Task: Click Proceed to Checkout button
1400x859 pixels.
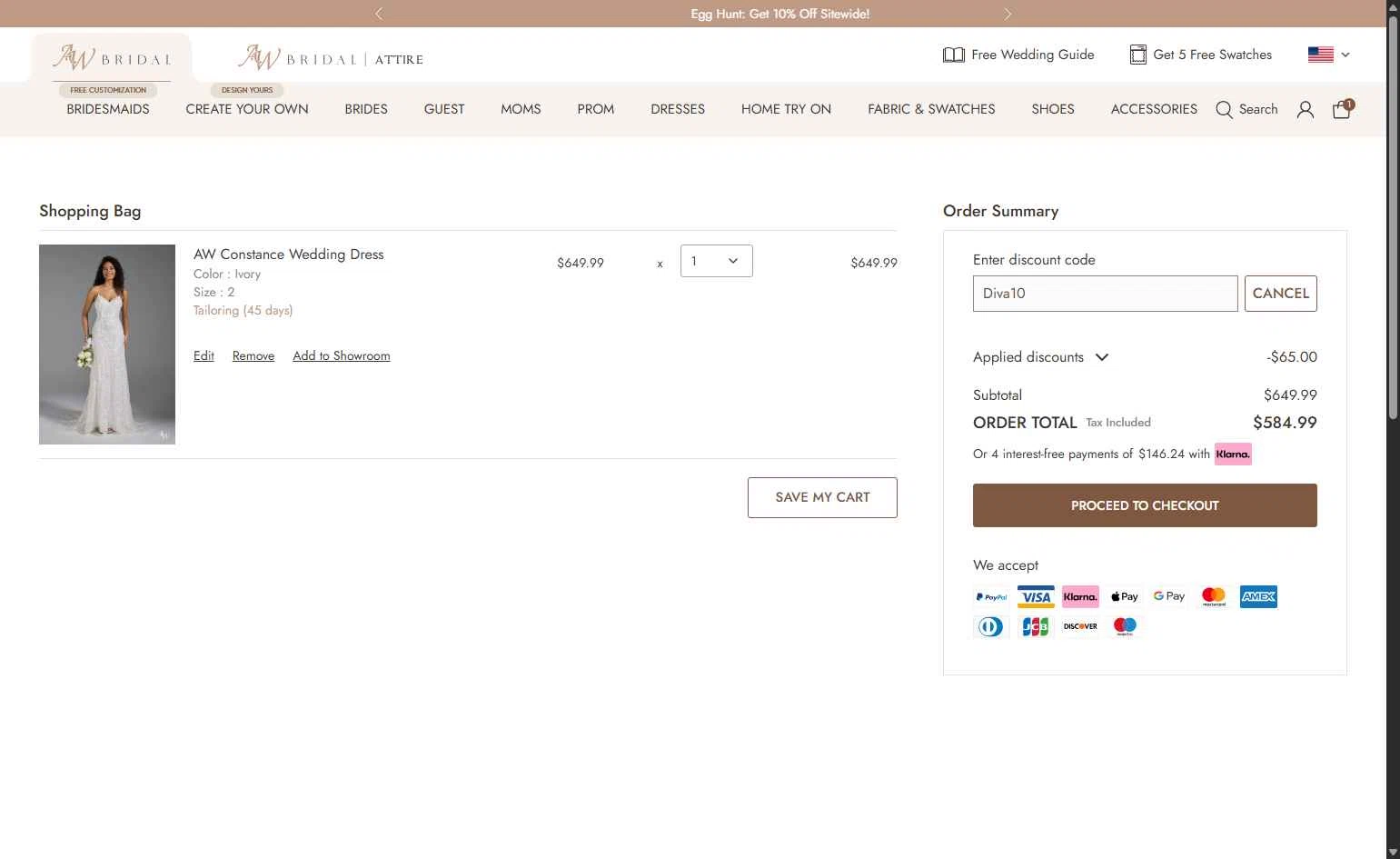Action: 1145,505
